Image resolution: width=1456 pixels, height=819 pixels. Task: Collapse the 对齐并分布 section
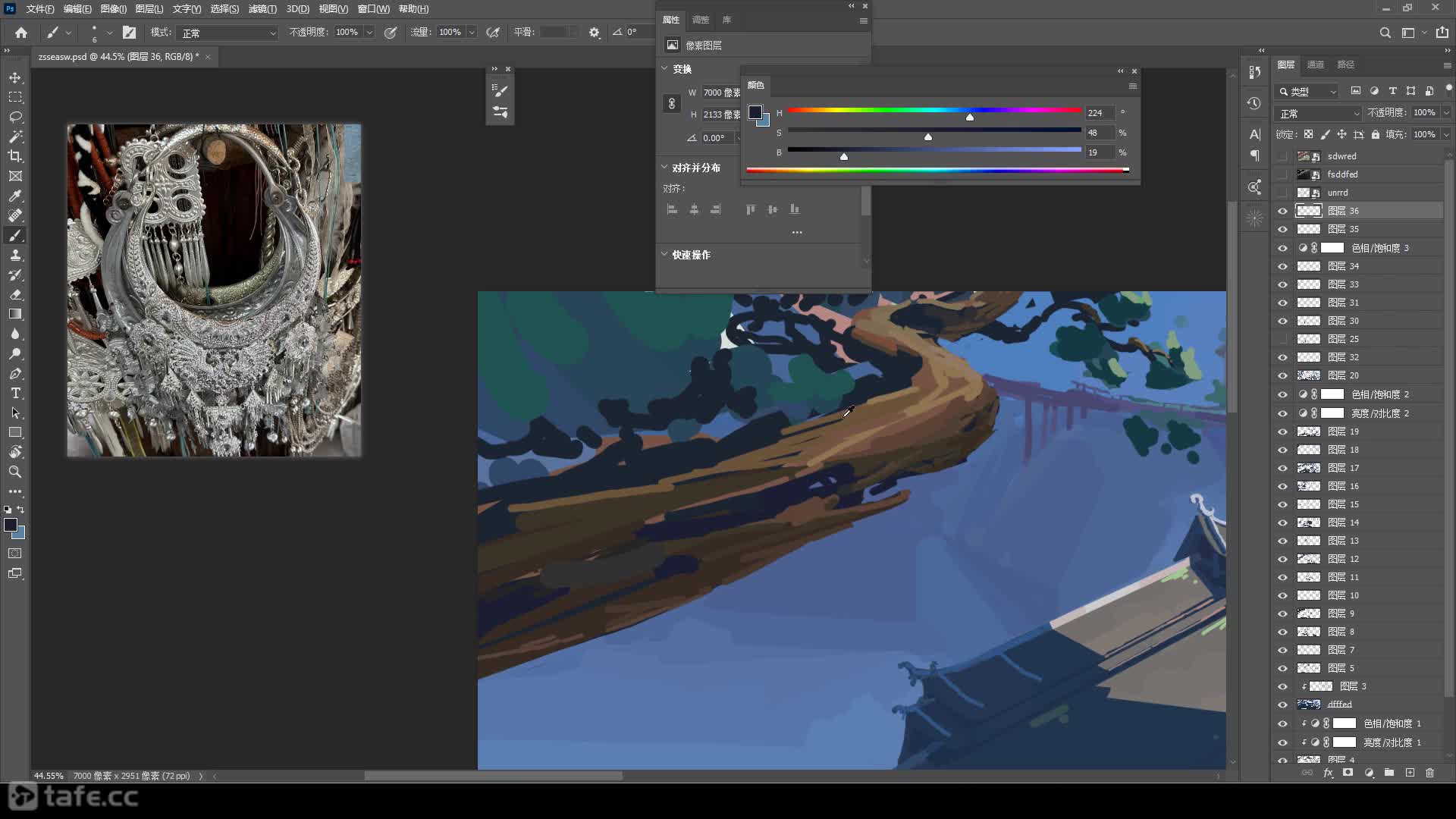pos(664,168)
